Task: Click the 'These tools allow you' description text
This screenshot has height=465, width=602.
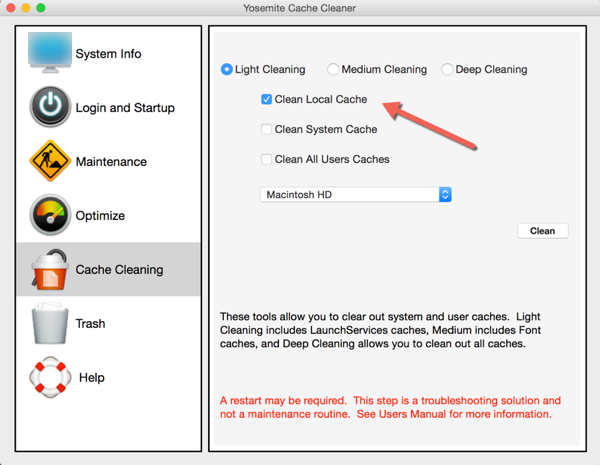Action: (x=380, y=330)
